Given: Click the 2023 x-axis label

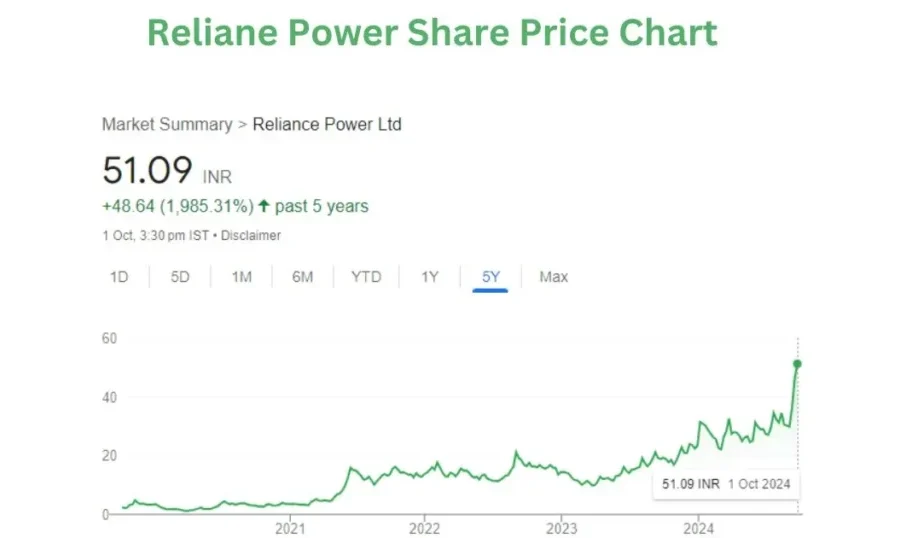Looking at the screenshot, I should (562, 527).
